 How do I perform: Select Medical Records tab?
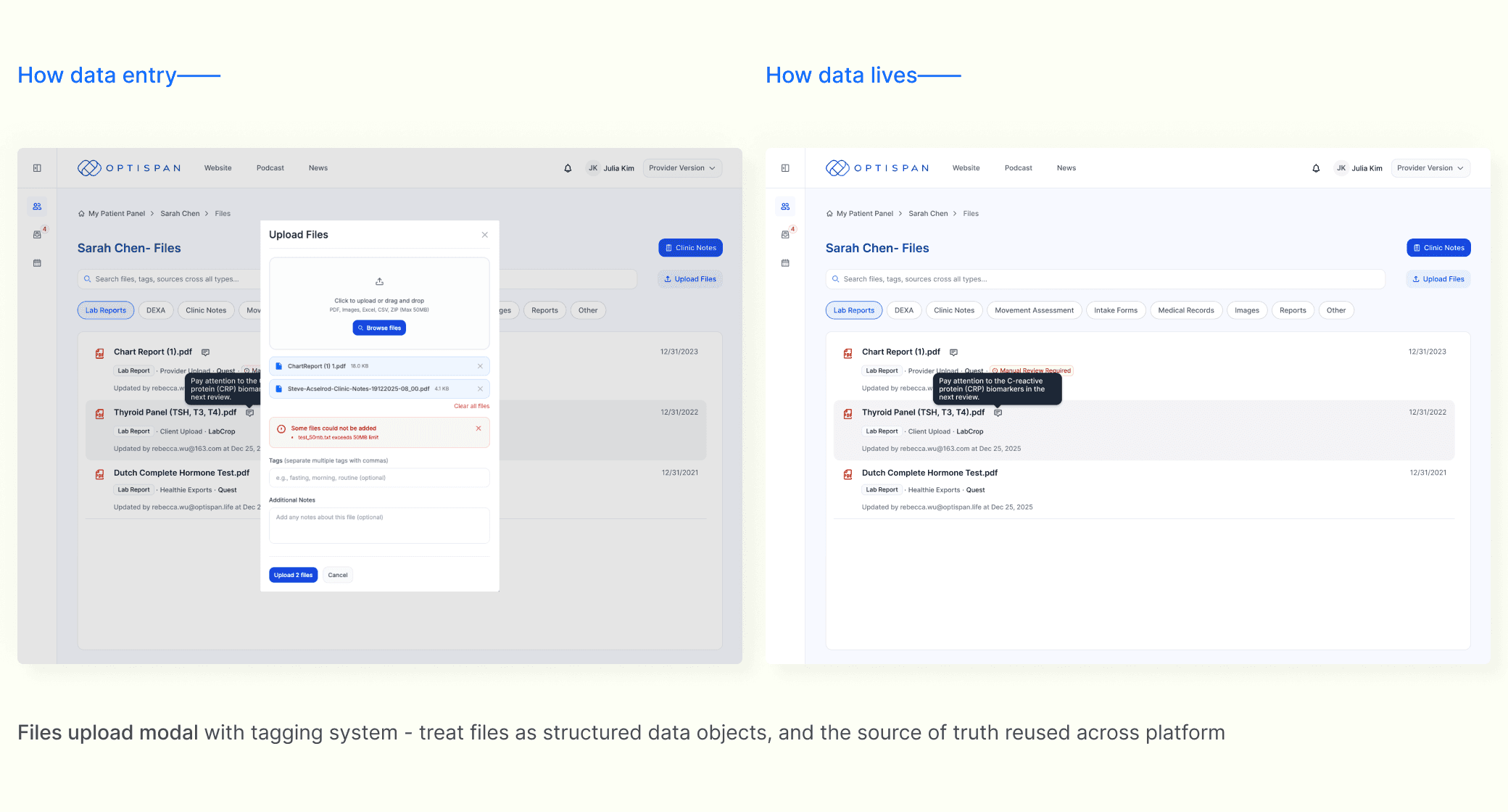(x=1185, y=310)
